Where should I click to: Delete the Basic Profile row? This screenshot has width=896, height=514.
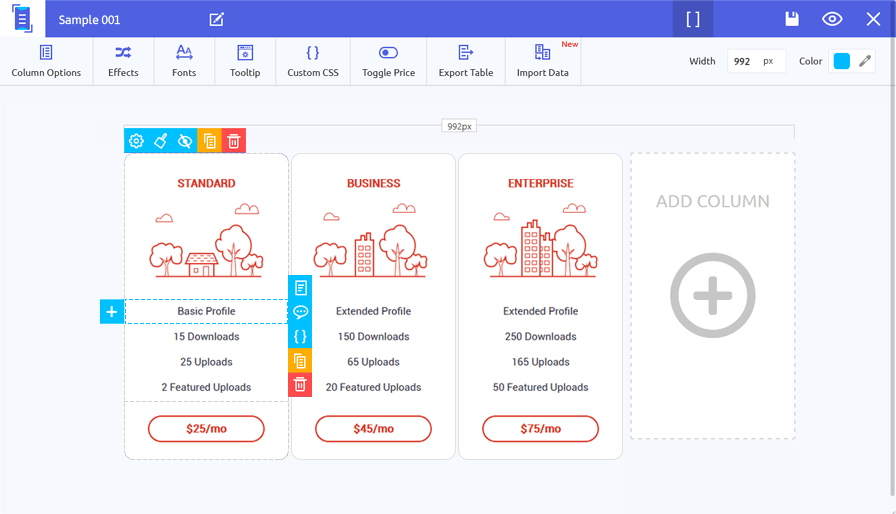click(x=300, y=384)
